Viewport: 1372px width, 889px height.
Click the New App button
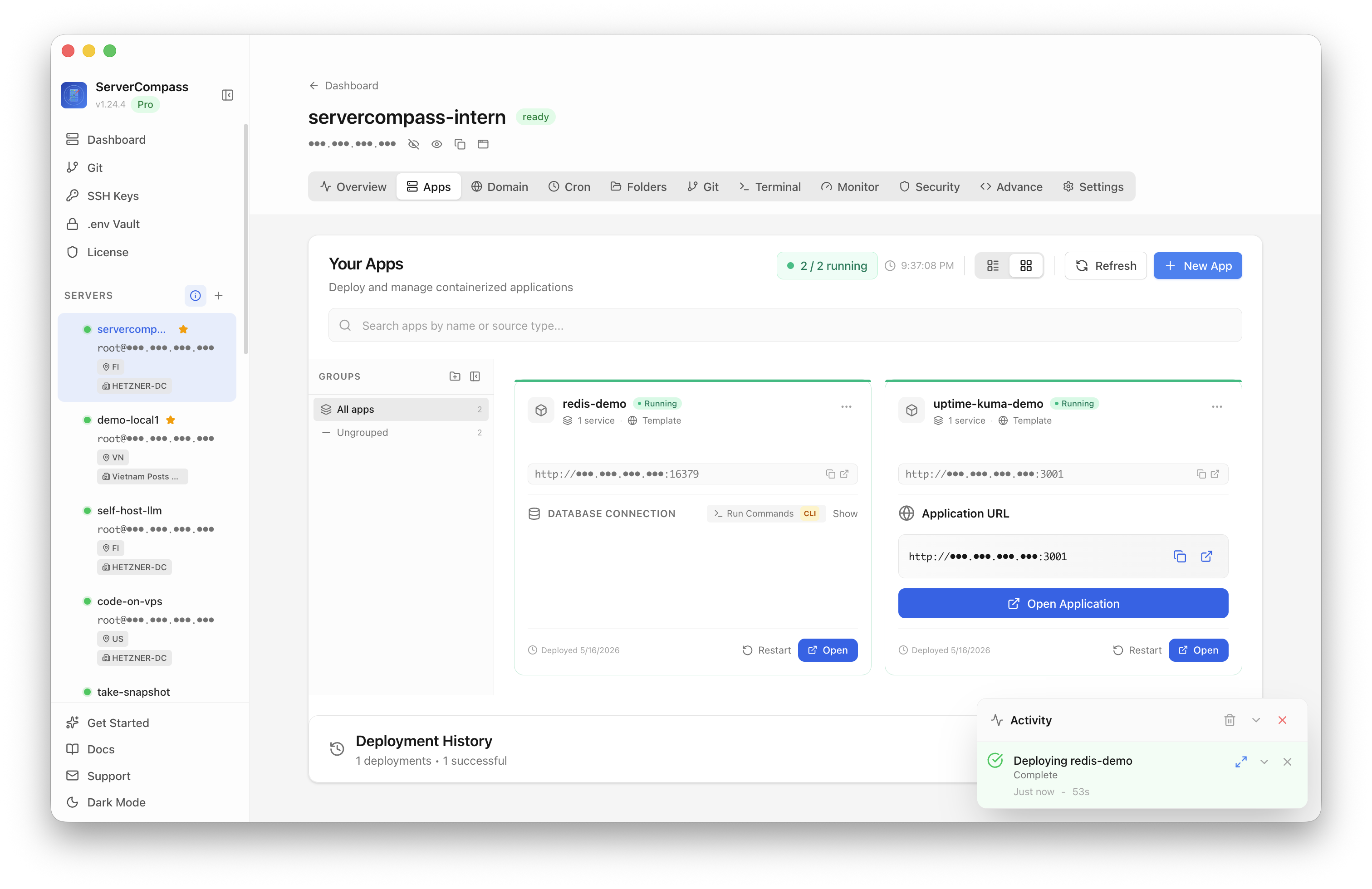tap(1197, 266)
